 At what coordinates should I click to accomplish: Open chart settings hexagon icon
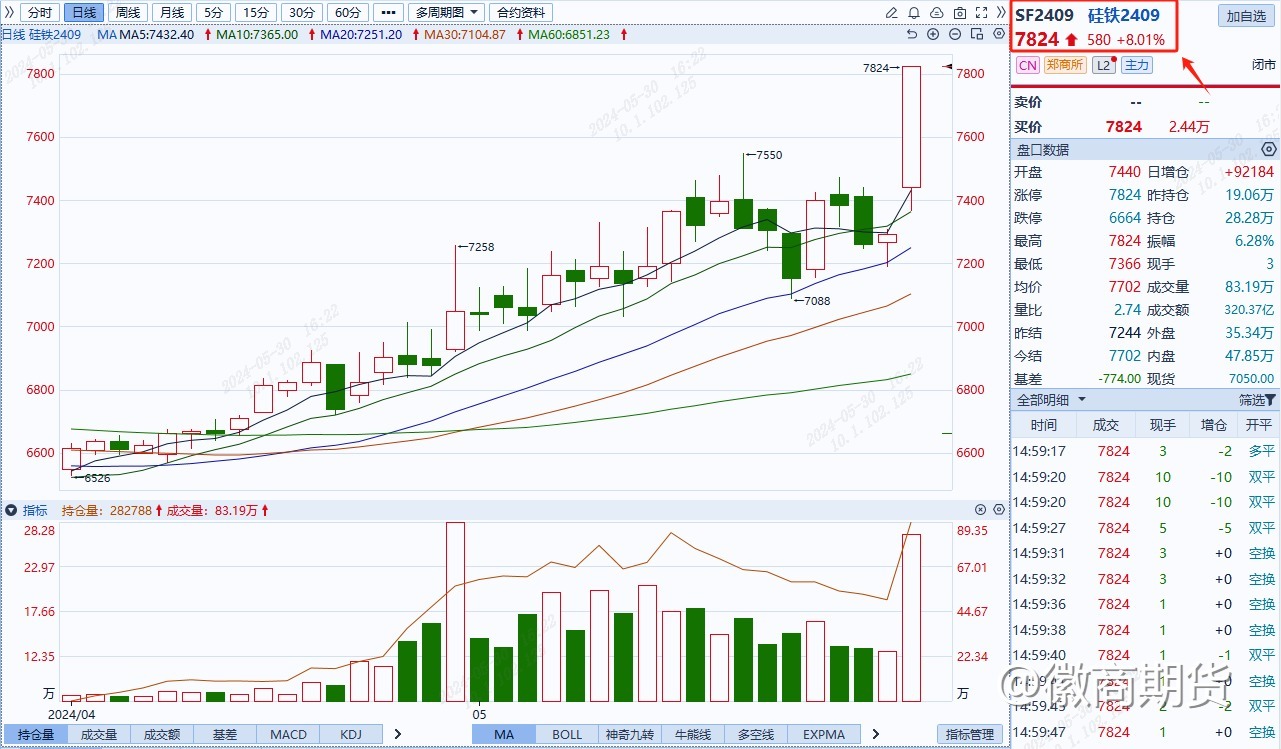[998, 34]
